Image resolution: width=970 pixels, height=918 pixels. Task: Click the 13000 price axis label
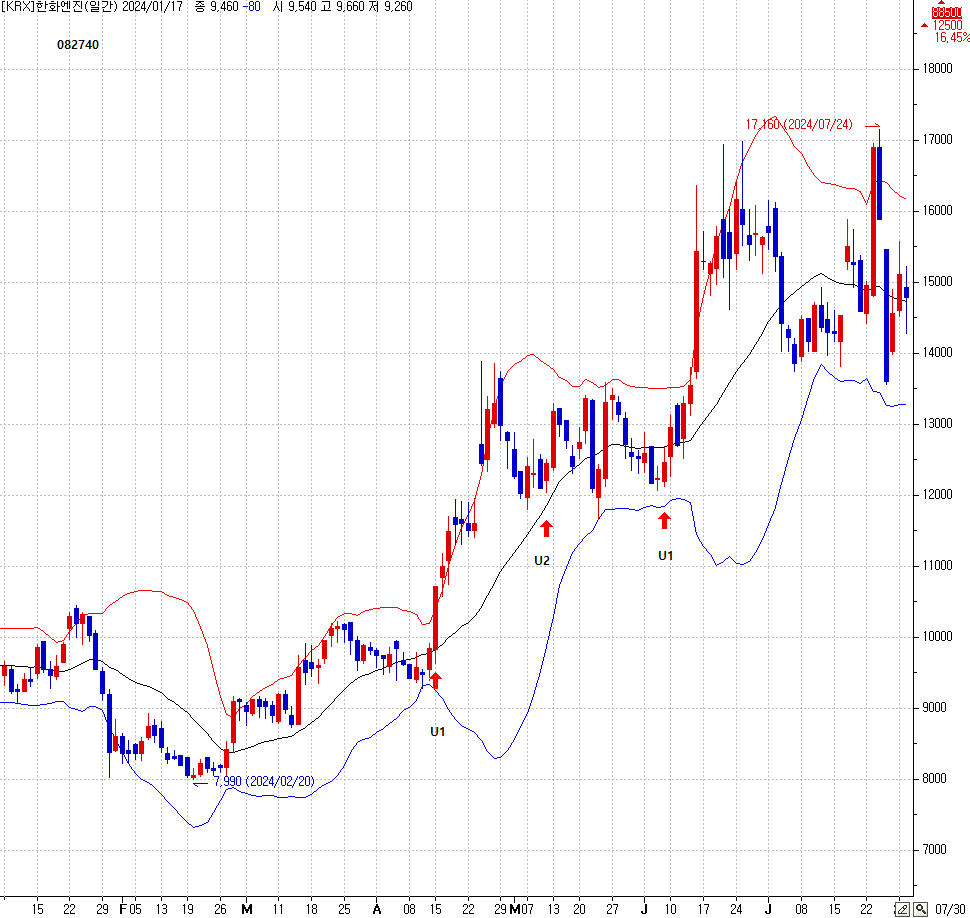937,424
